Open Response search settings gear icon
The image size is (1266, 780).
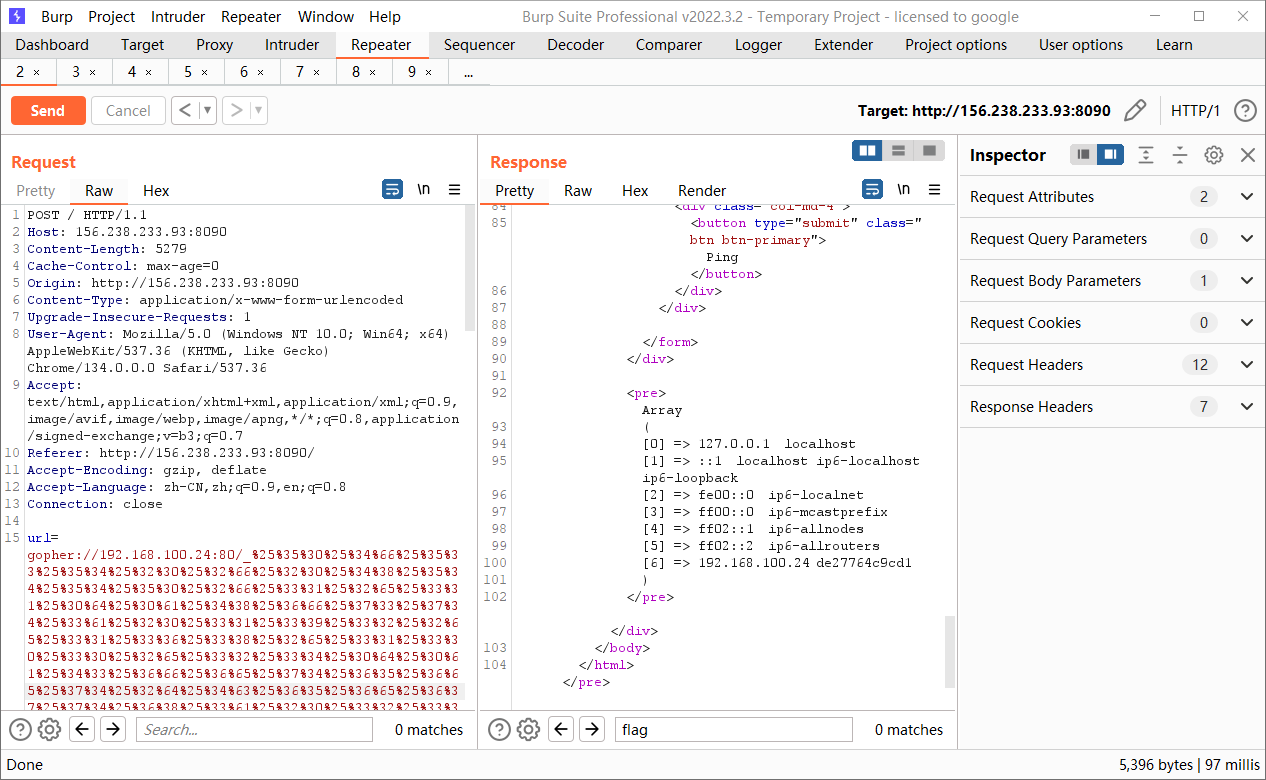[x=529, y=730]
